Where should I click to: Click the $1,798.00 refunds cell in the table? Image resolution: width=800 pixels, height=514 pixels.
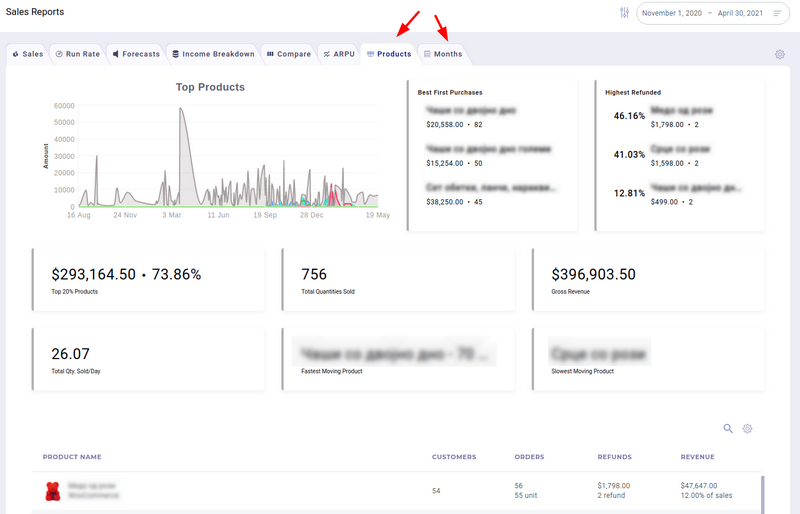click(x=614, y=491)
